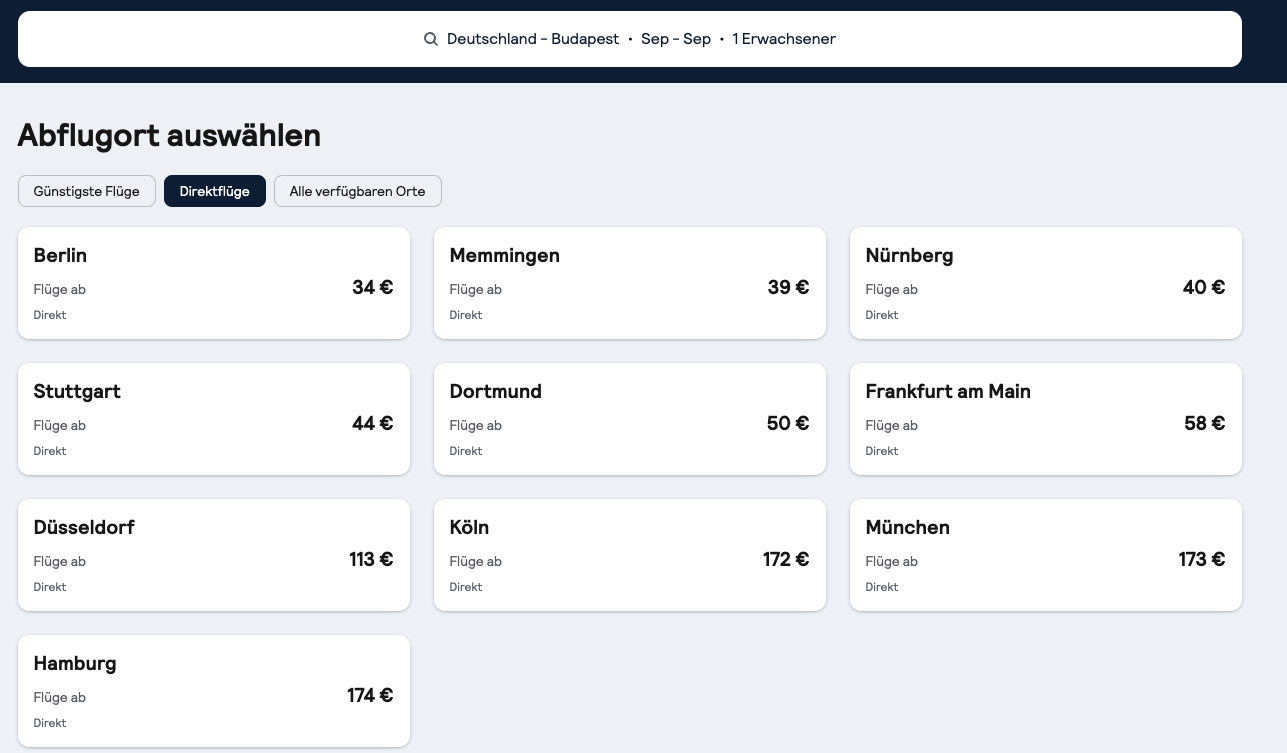This screenshot has width=1287, height=753.
Task: Open the Dortmund flight card
Action: (630, 419)
